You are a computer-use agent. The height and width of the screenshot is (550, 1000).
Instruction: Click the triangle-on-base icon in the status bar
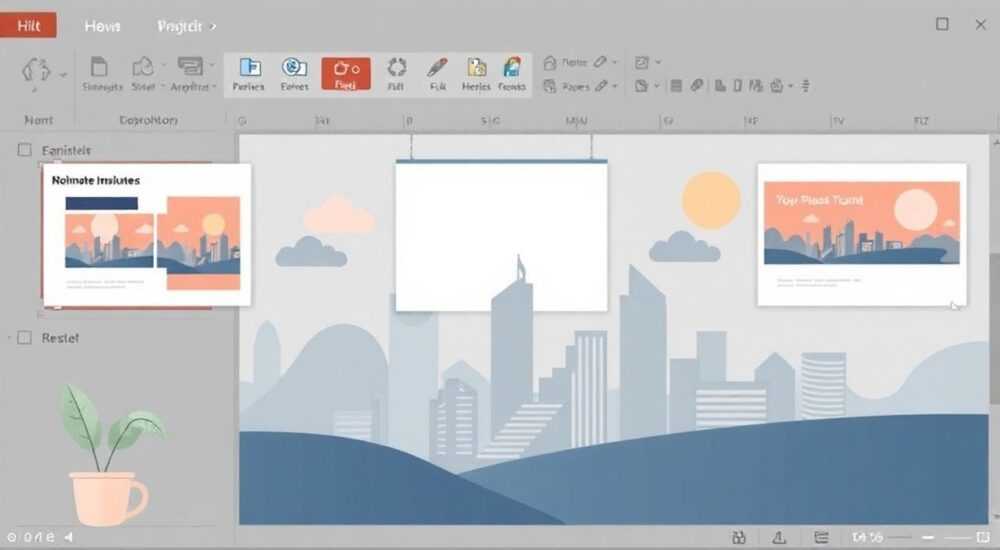[779, 538]
